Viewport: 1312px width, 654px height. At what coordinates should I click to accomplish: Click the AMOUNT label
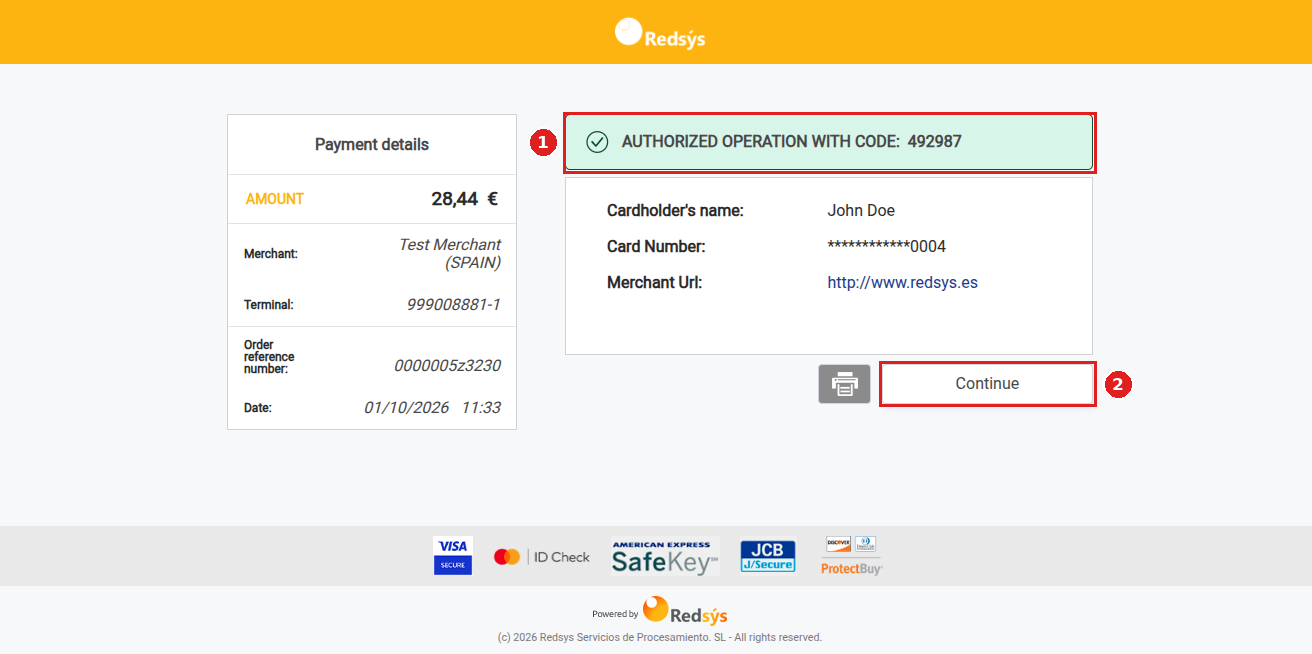[275, 199]
